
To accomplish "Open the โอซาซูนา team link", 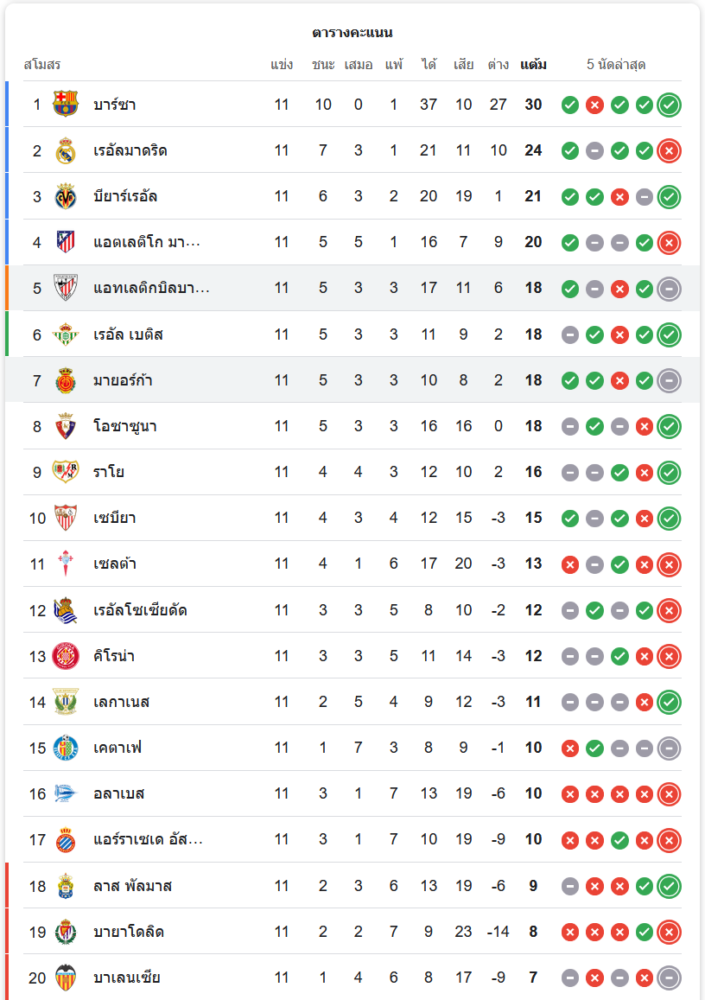I will tap(125, 426).
